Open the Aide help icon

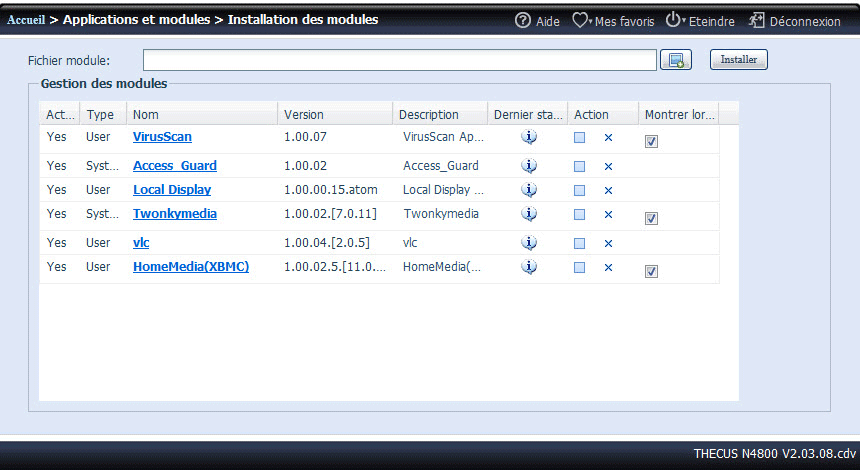[x=523, y=20]
